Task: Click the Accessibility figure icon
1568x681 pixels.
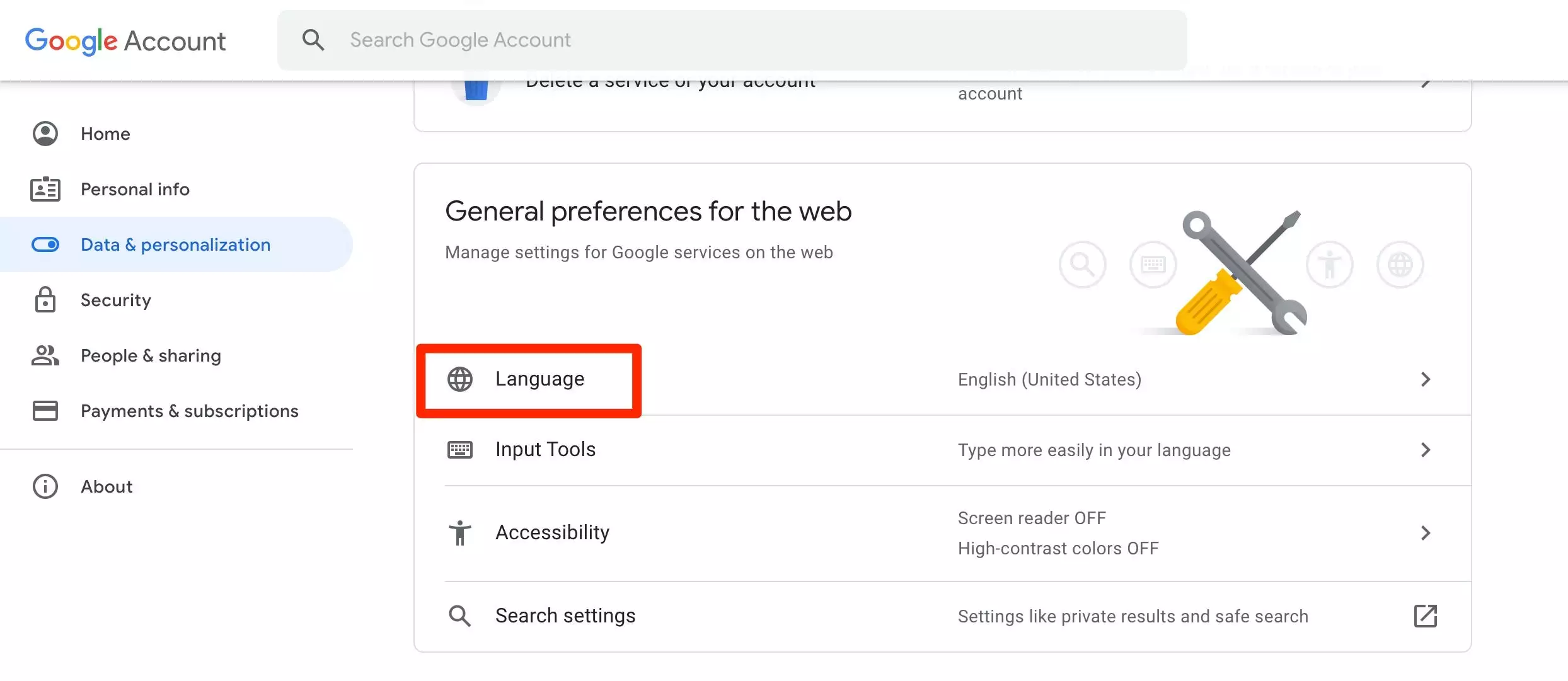Action: [x=460, y=533]
